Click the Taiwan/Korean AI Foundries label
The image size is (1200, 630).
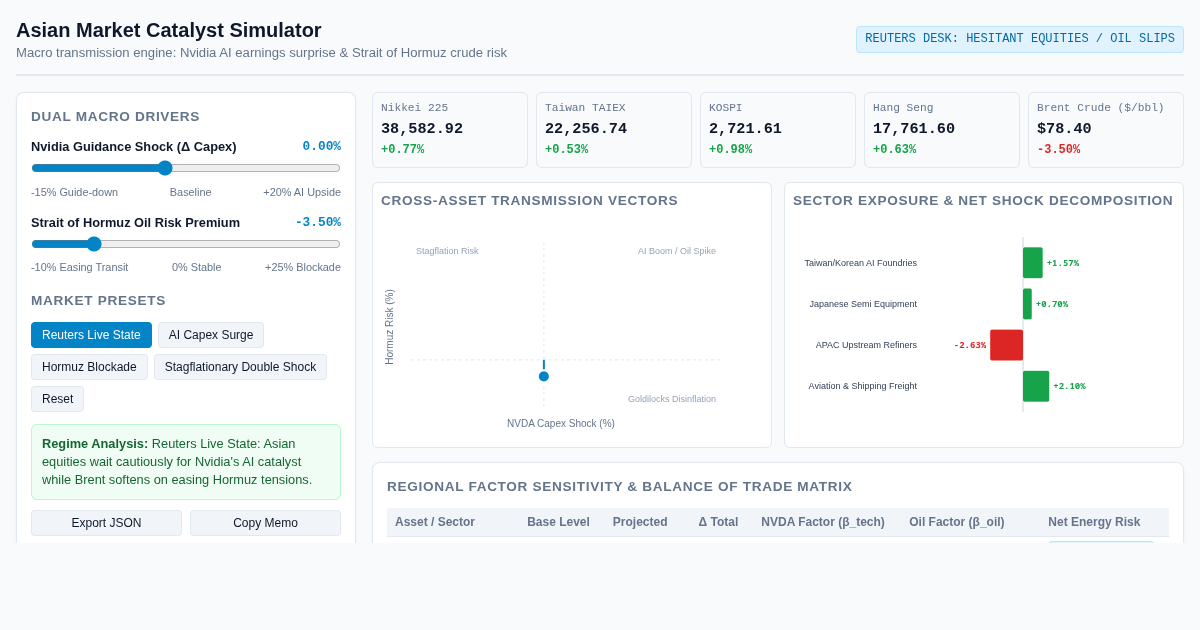(x=861, y=263)
